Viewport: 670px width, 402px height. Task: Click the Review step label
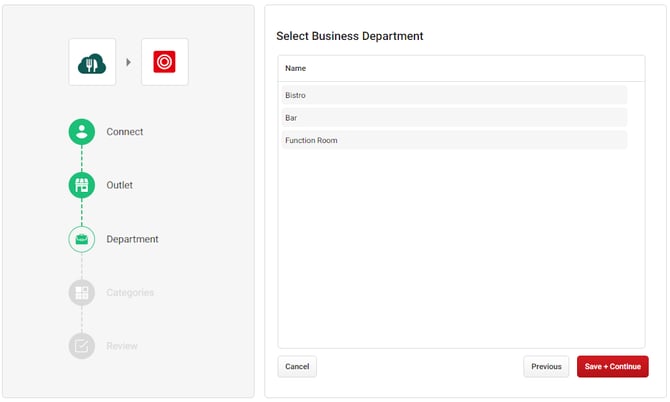pyautogui.click(x=122, y=346)
